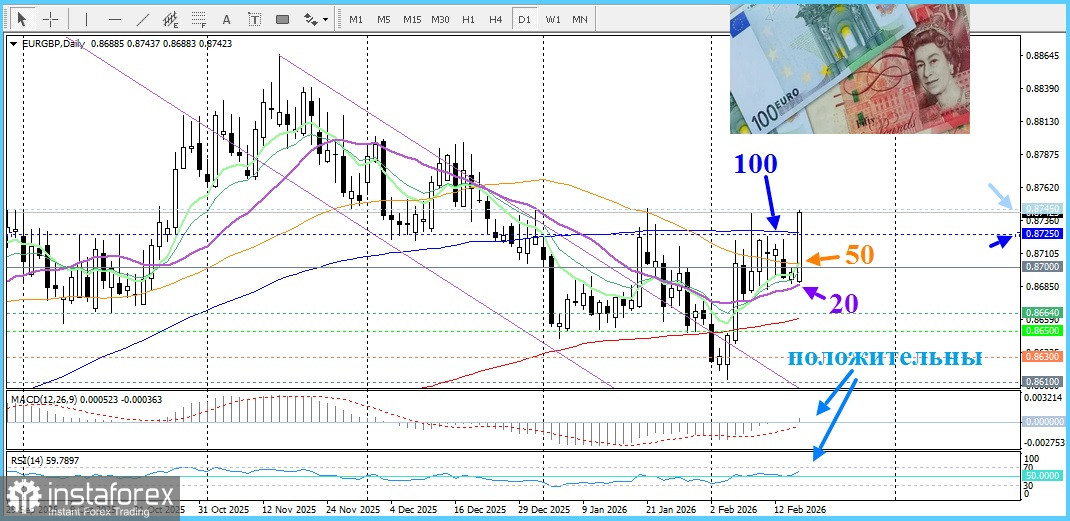Screen dimensions: 1070x521
Task: Click the 0.87105 price scale value
Action: [x=1041, y=253]
